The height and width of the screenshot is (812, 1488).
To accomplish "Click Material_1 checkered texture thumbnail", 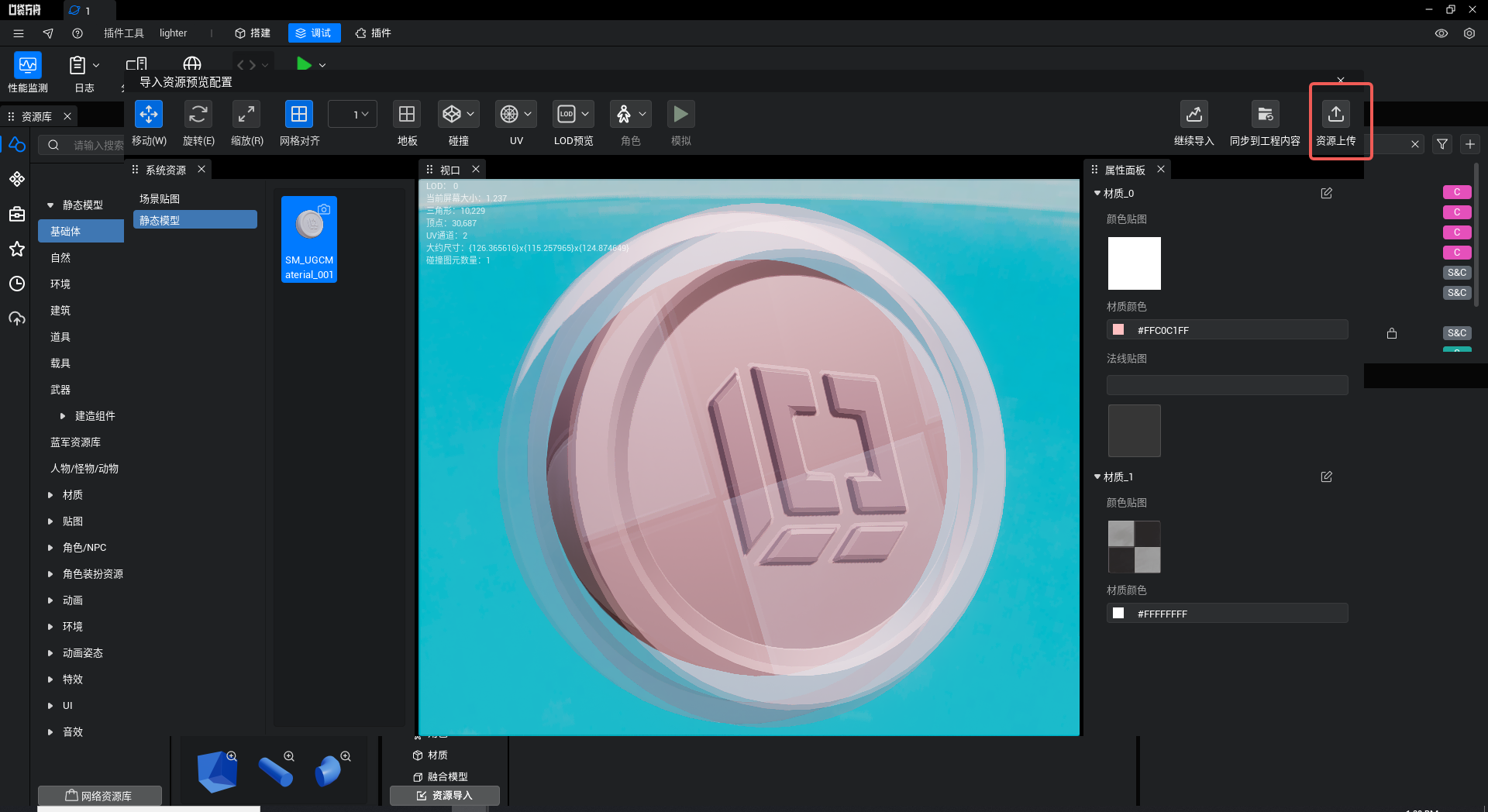I will [1135, 547].
